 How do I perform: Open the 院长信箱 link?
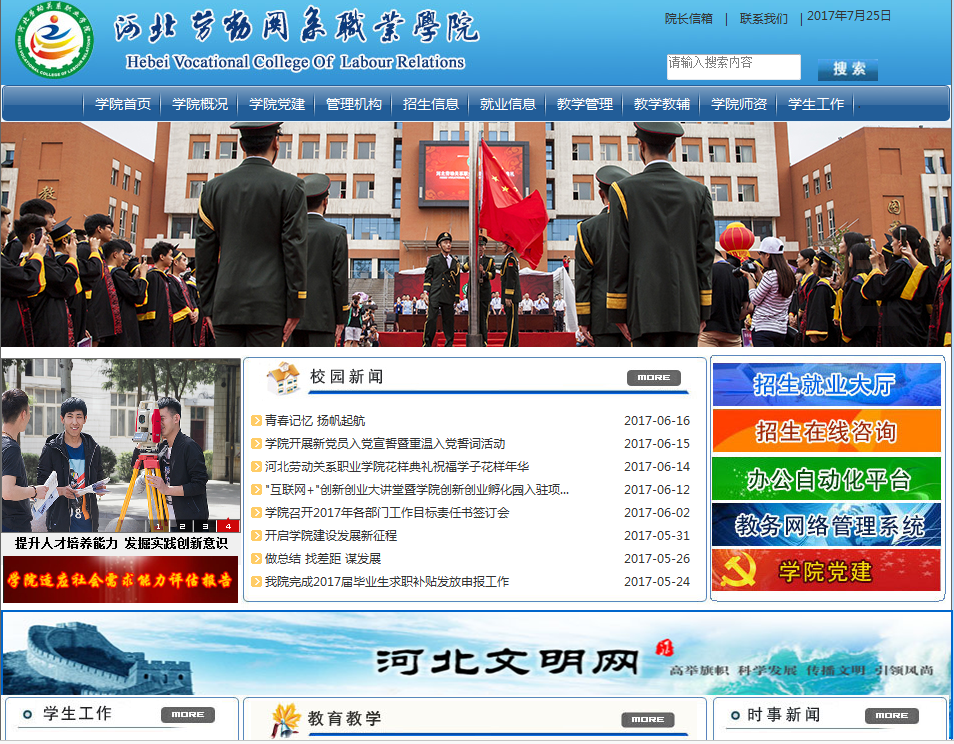click(x=689, y=18)
